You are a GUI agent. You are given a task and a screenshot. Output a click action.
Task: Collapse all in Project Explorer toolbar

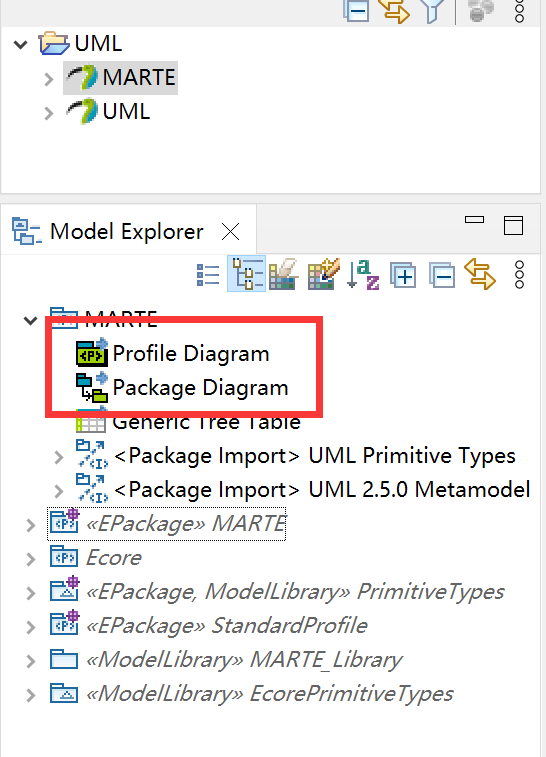click(356, 10)
